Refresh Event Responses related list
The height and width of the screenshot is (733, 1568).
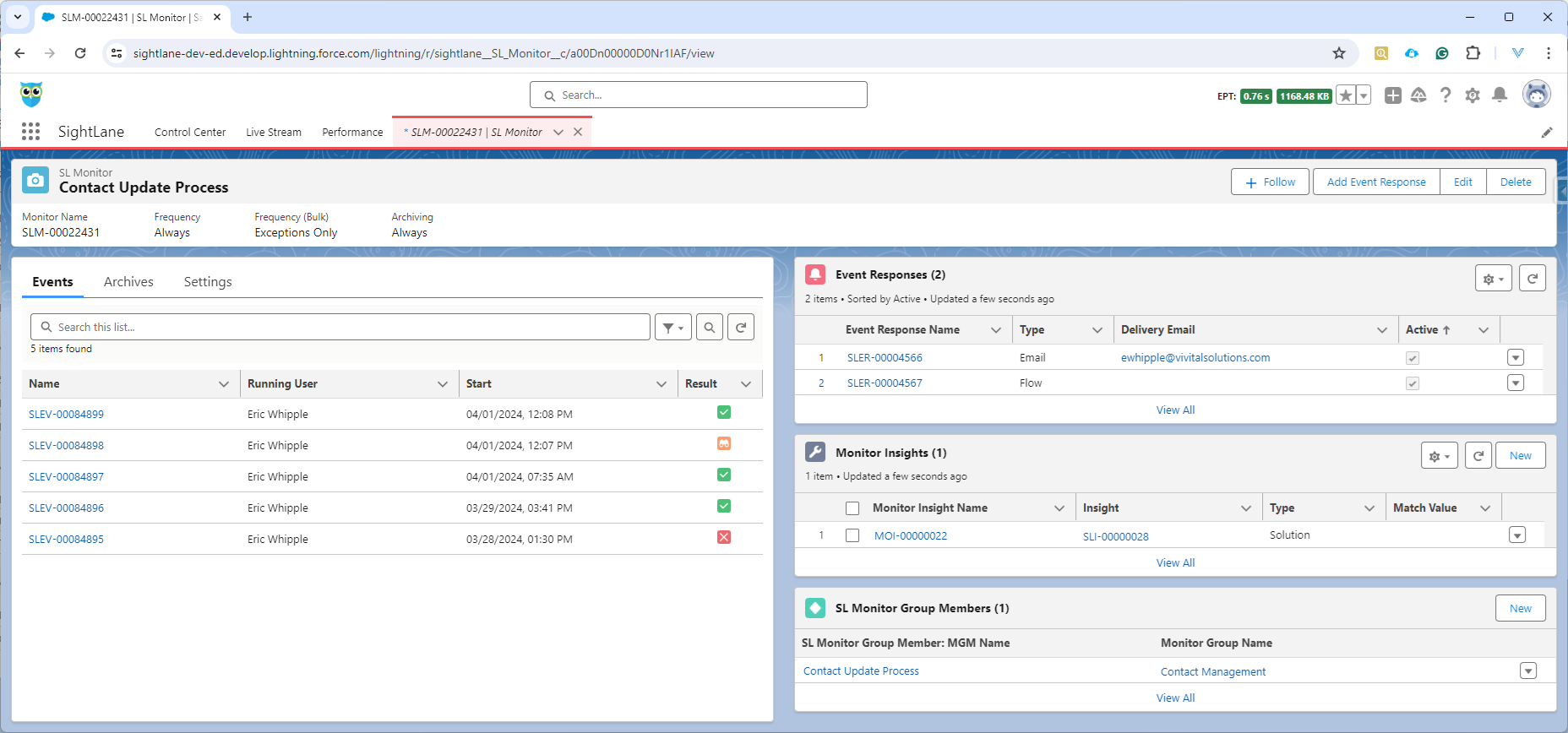click(1533, 278)
